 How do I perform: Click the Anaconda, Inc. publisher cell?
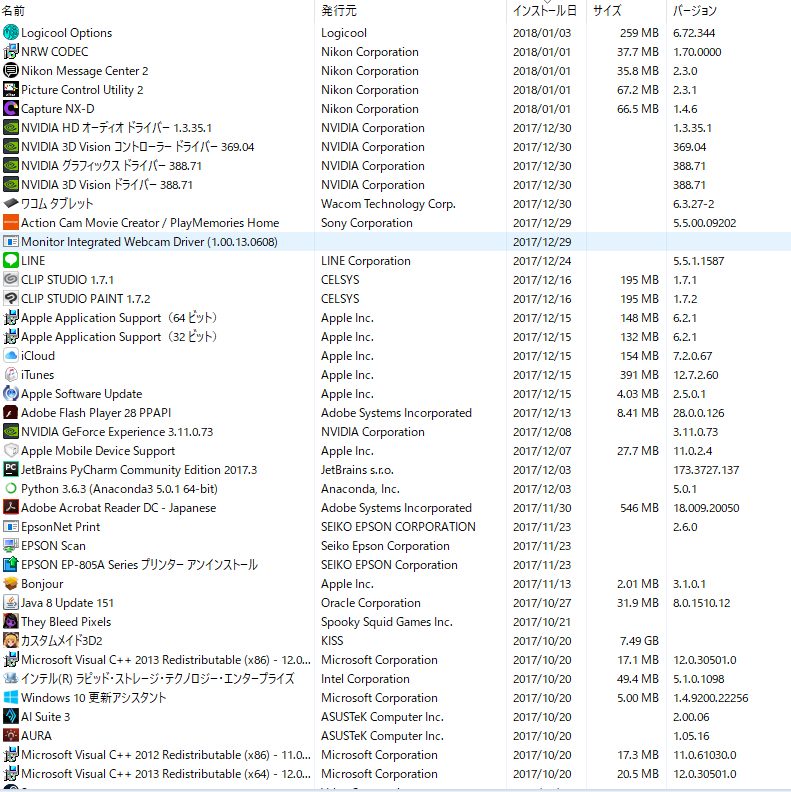pos(360,489)
